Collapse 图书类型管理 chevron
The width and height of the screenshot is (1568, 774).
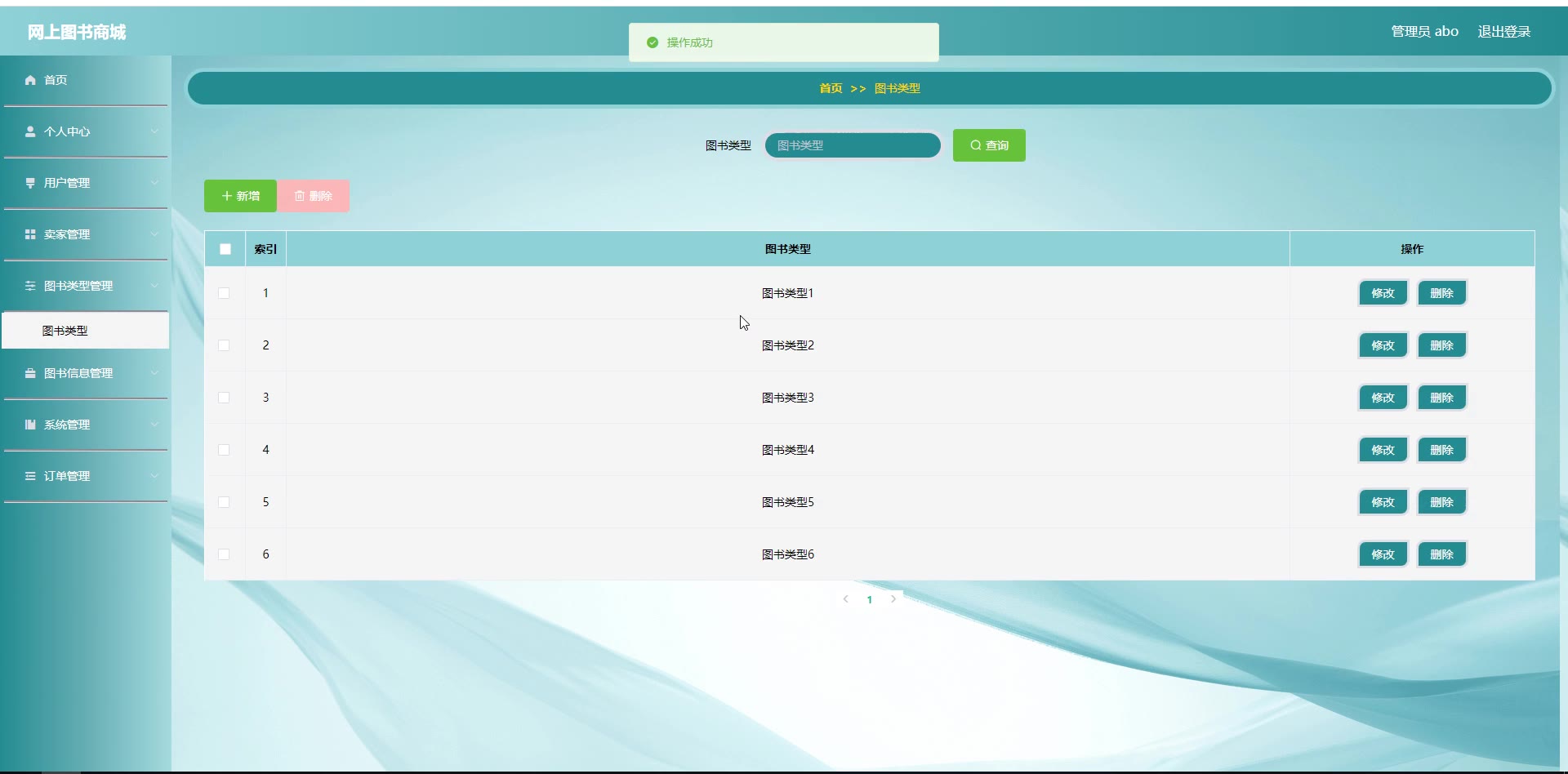pyautogui.click(x=154, y=286)
